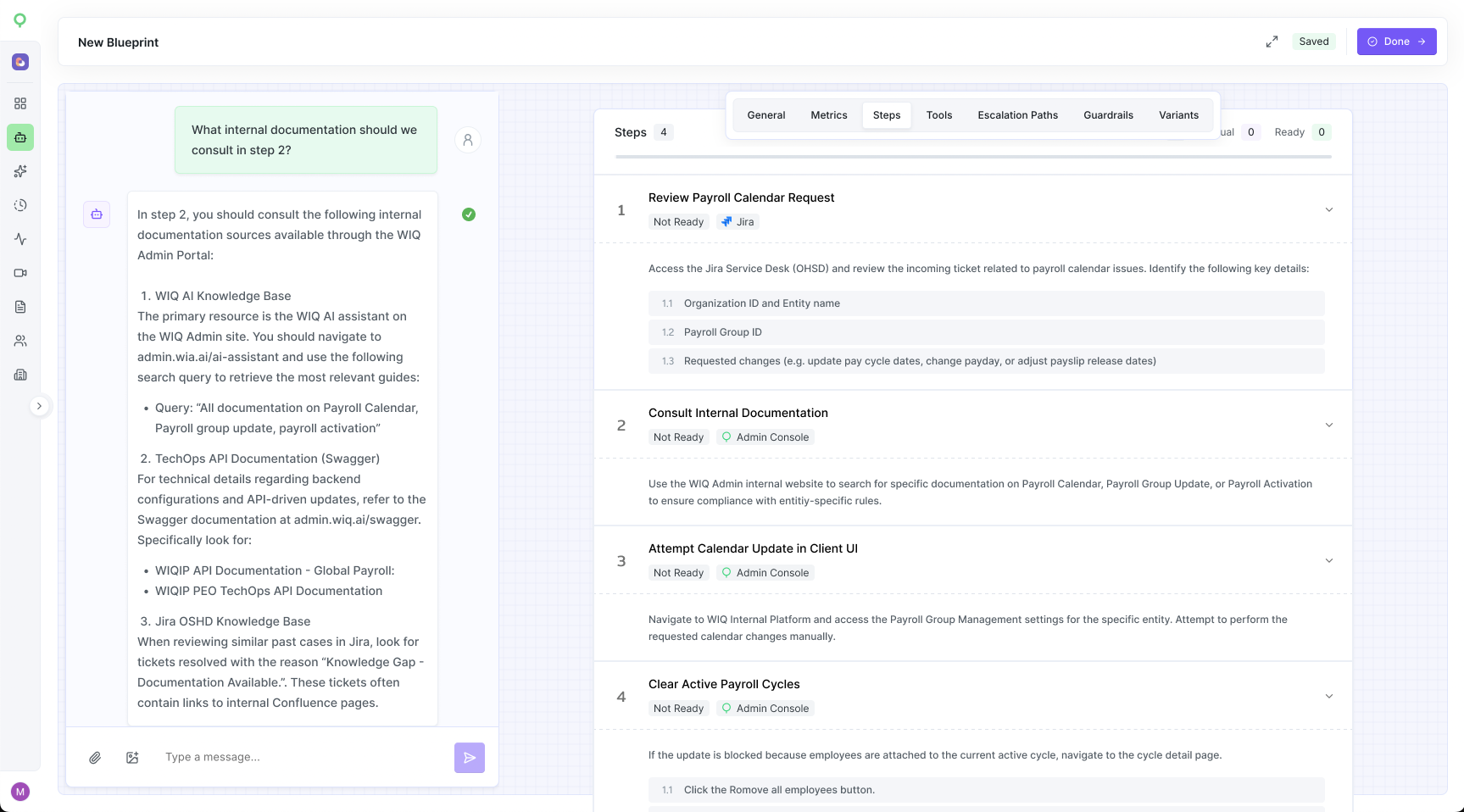
Task: Open the documents page icon in sidebar
Action: coord(20,307)
